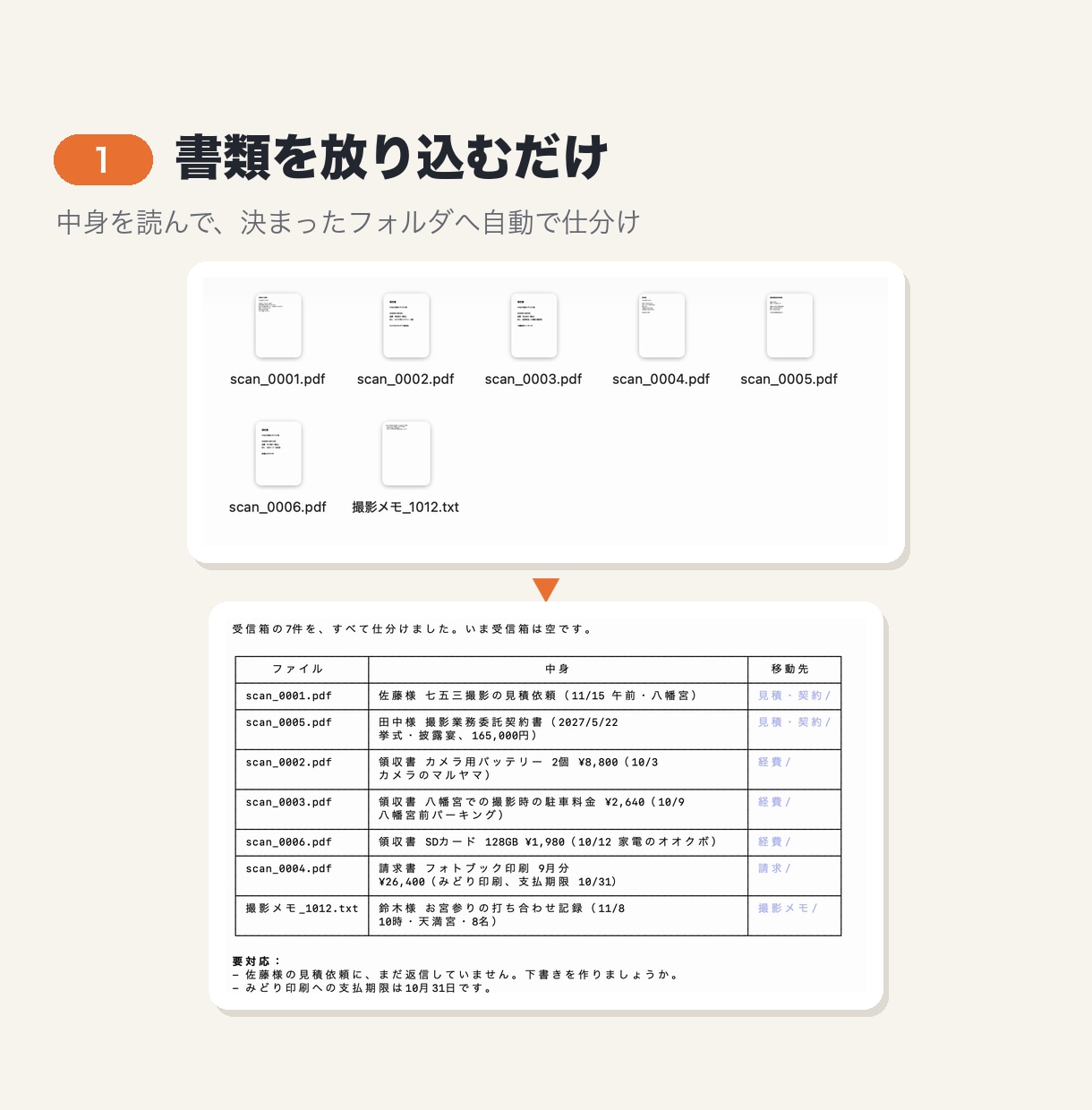This screenshot has width=1092, height=1110.
Task: Click the scan_0004.pdf cell in the table
Action: point(302,875)
